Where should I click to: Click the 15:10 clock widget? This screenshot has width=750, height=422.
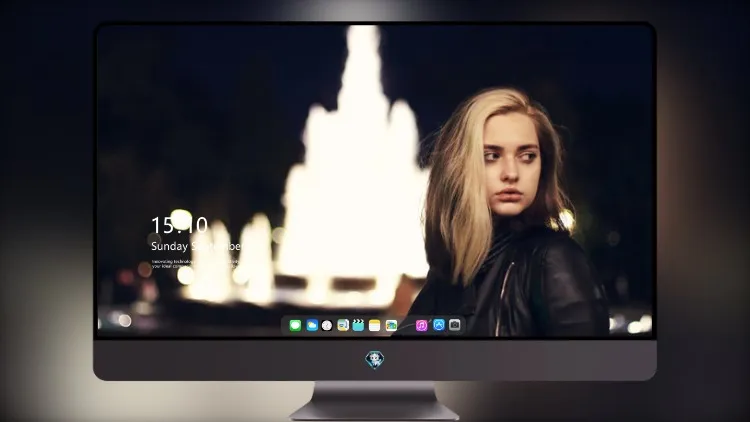click(179, 225)
